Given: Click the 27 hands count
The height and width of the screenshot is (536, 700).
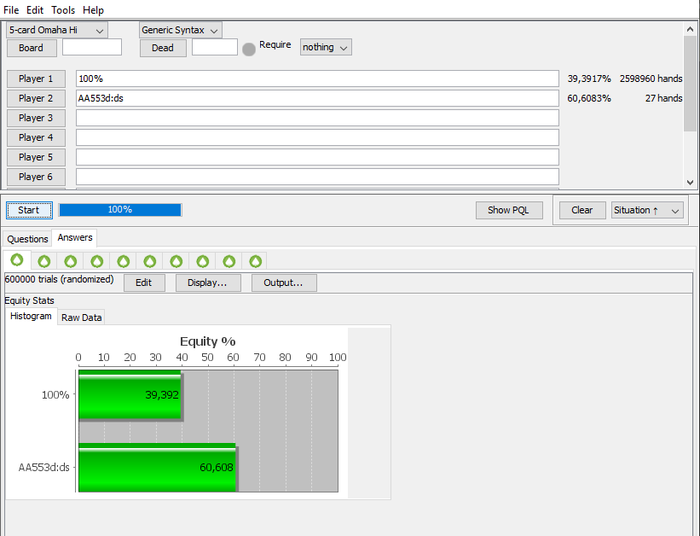Looking at the screenshot, I should click(x=664, y=99).
